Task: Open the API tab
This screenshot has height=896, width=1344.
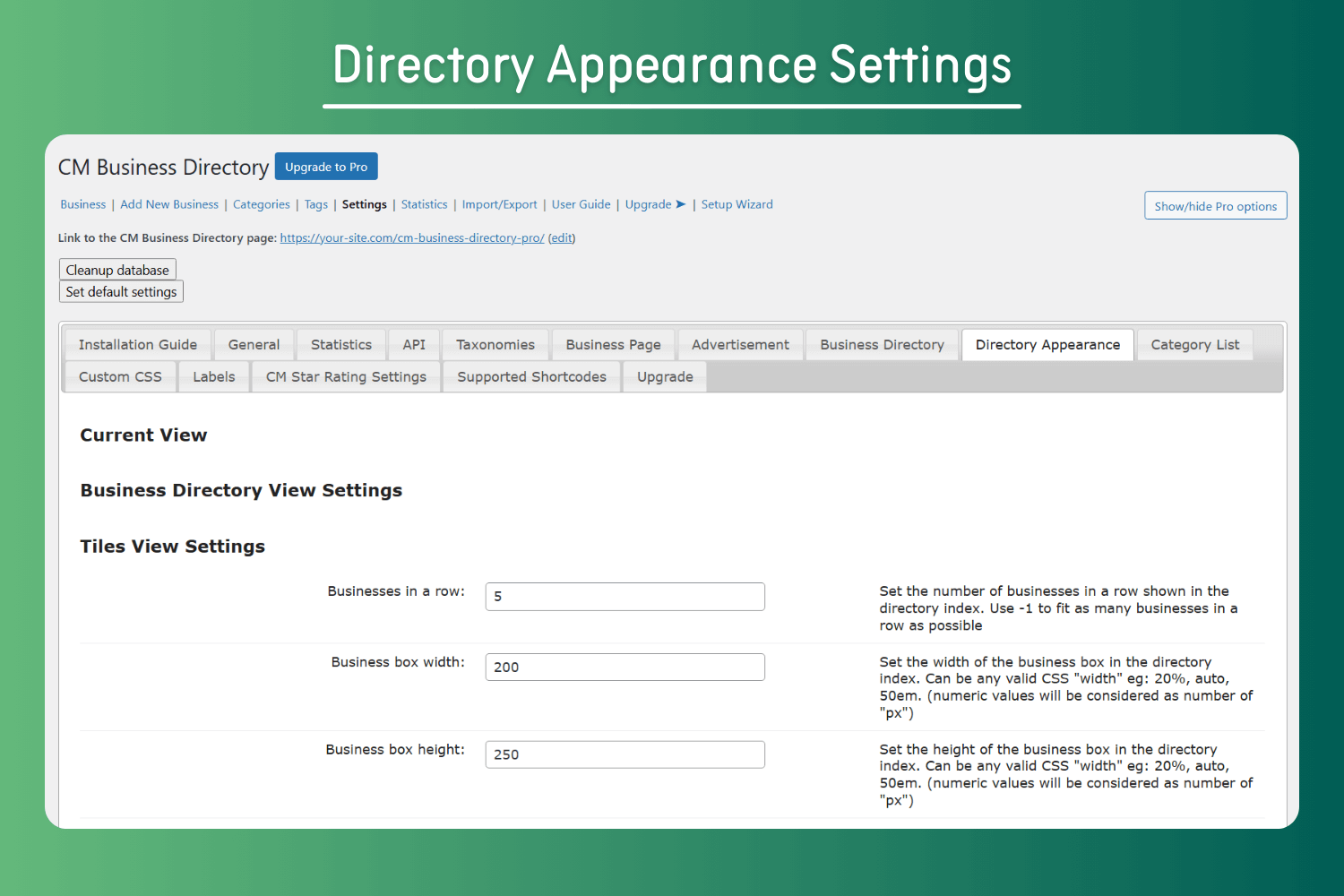Action: [x=414, y=345]
